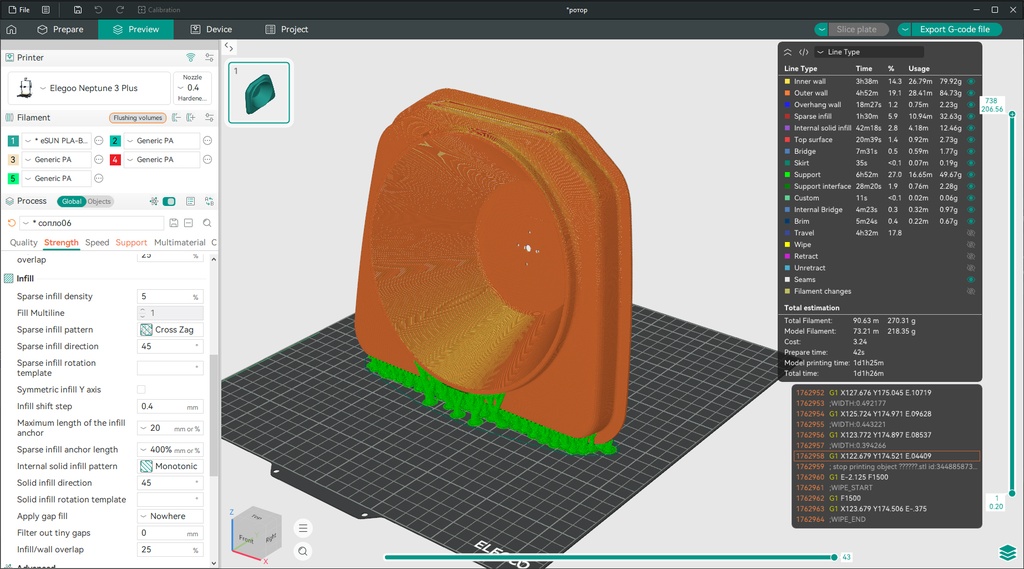This screenshot has width=1024, height=569.
Task: Edit filament 1 eSUN PLA settings
Action: coord(99,140)
